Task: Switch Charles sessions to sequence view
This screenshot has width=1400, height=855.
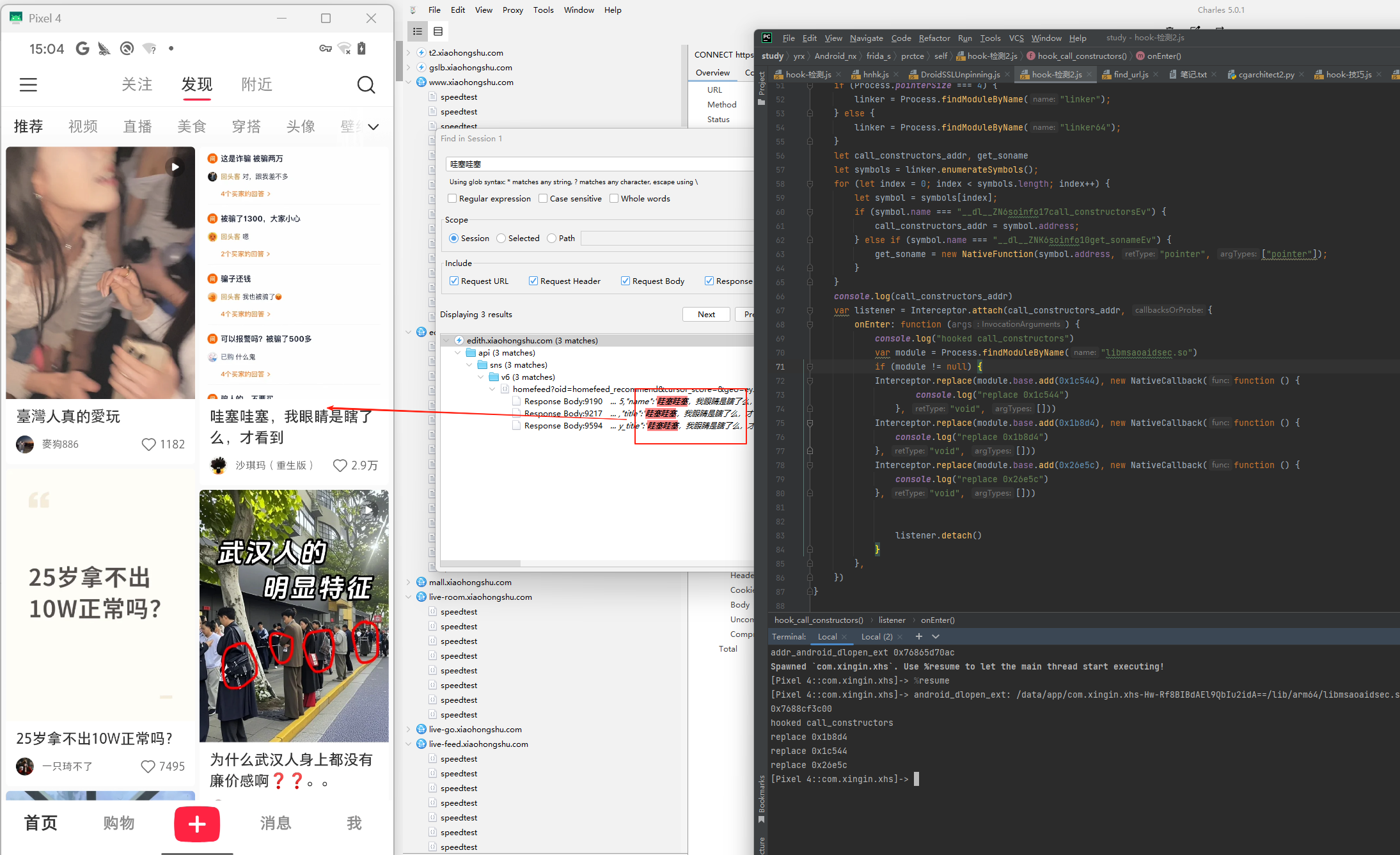Action: tap(438, 31)
